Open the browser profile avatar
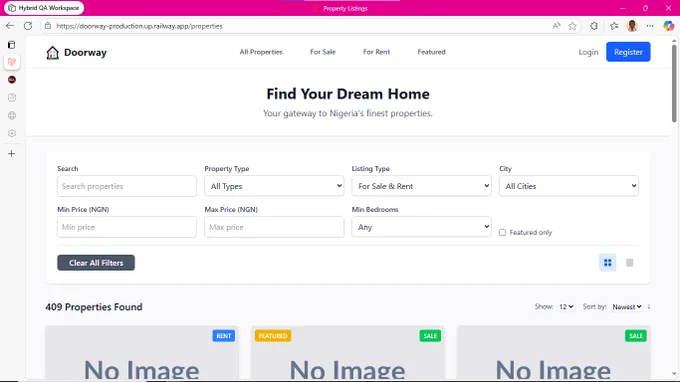680x382 pixels. coord(632,26)
